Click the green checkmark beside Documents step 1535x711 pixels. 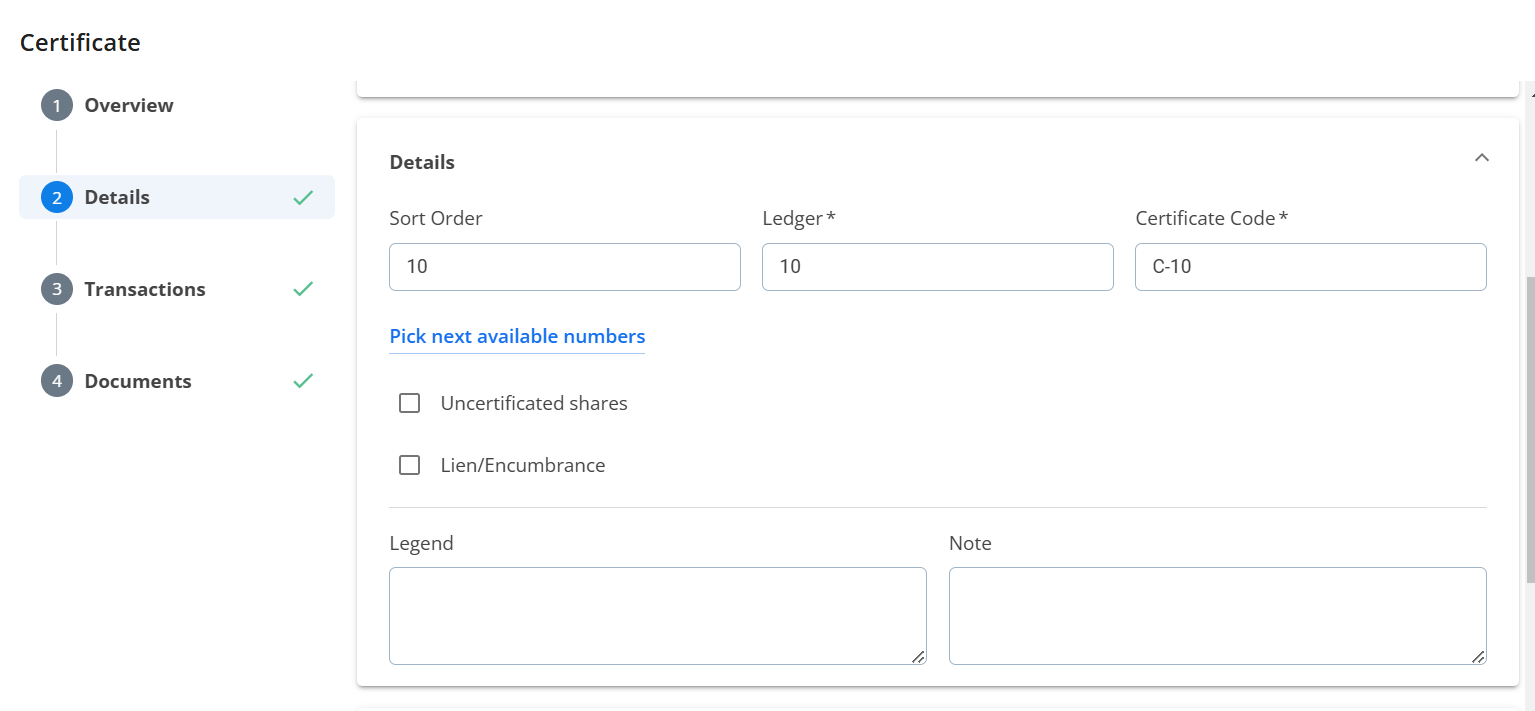pyautogui.click(x=303, y=381)
